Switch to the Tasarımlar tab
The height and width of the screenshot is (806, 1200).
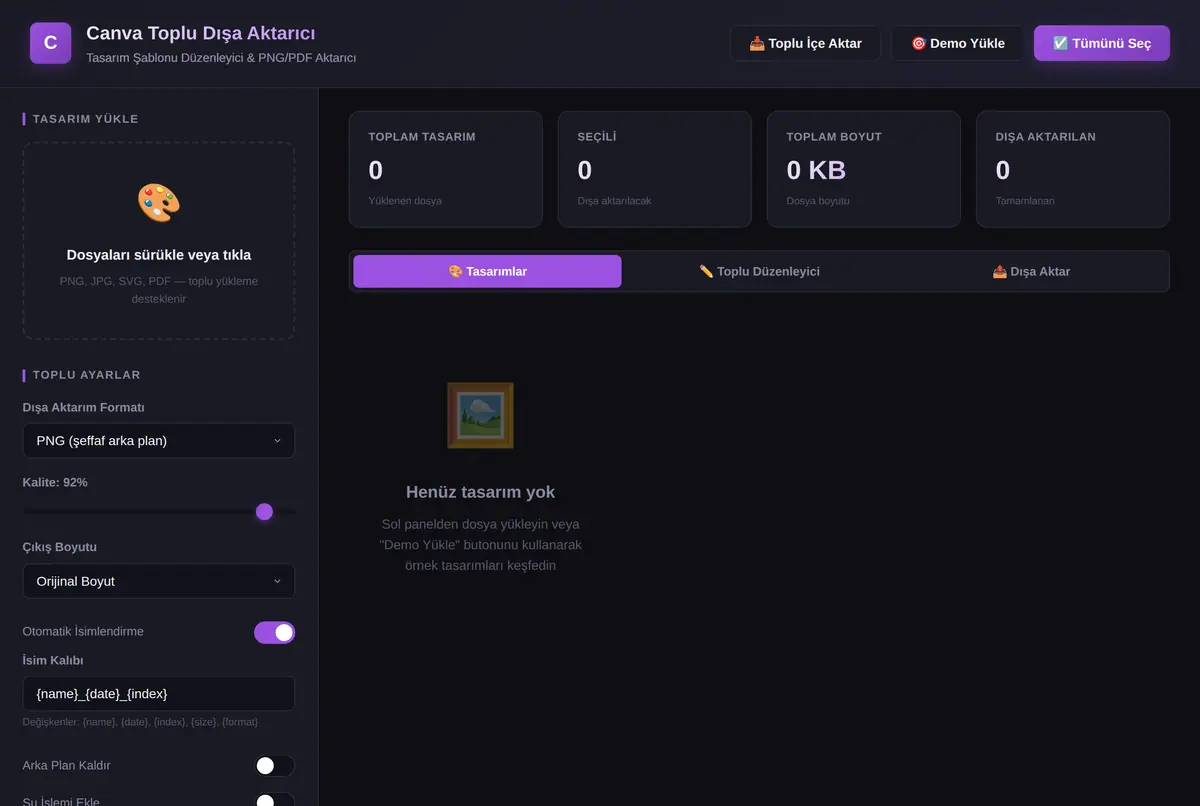point(487,271)
